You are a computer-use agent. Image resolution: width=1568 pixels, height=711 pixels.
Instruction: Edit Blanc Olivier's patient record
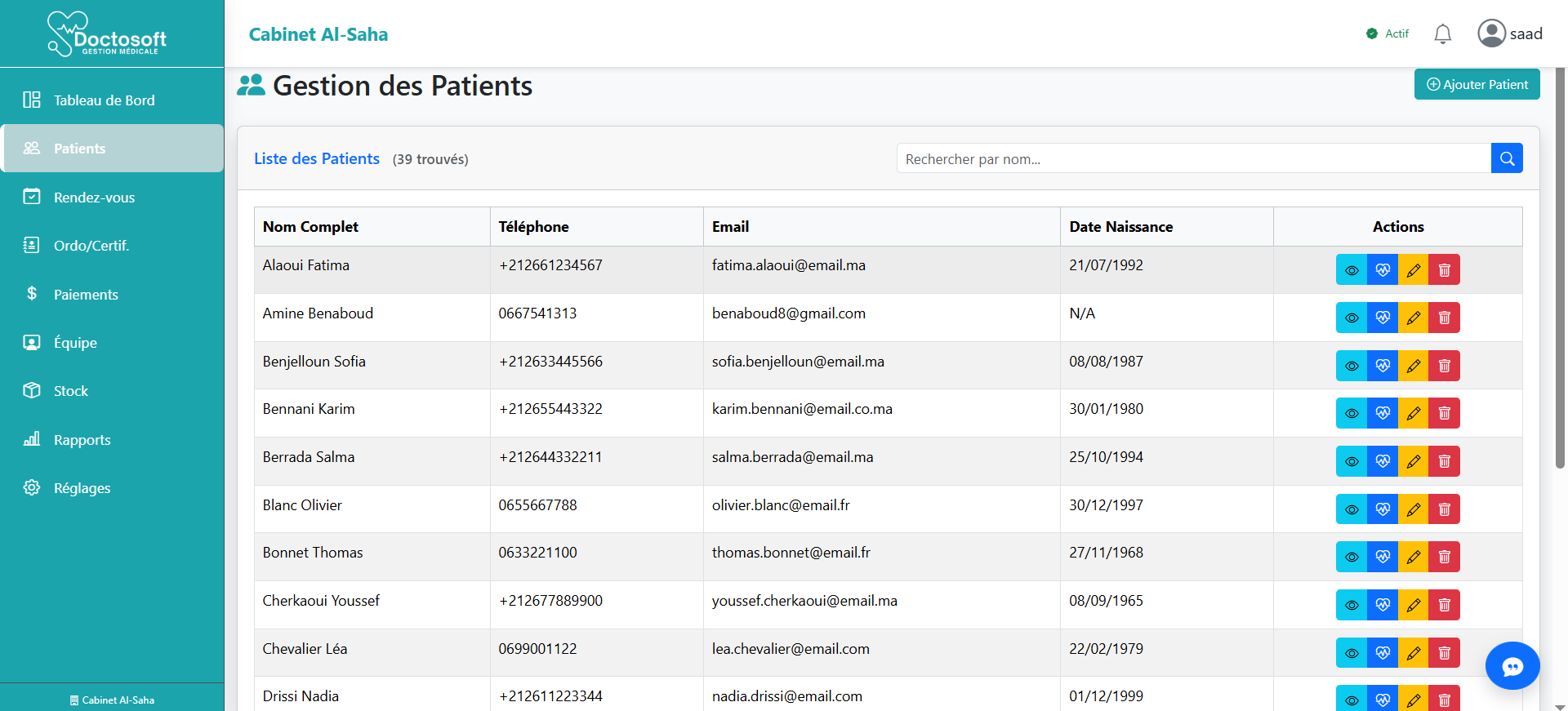coord(1413,509)
